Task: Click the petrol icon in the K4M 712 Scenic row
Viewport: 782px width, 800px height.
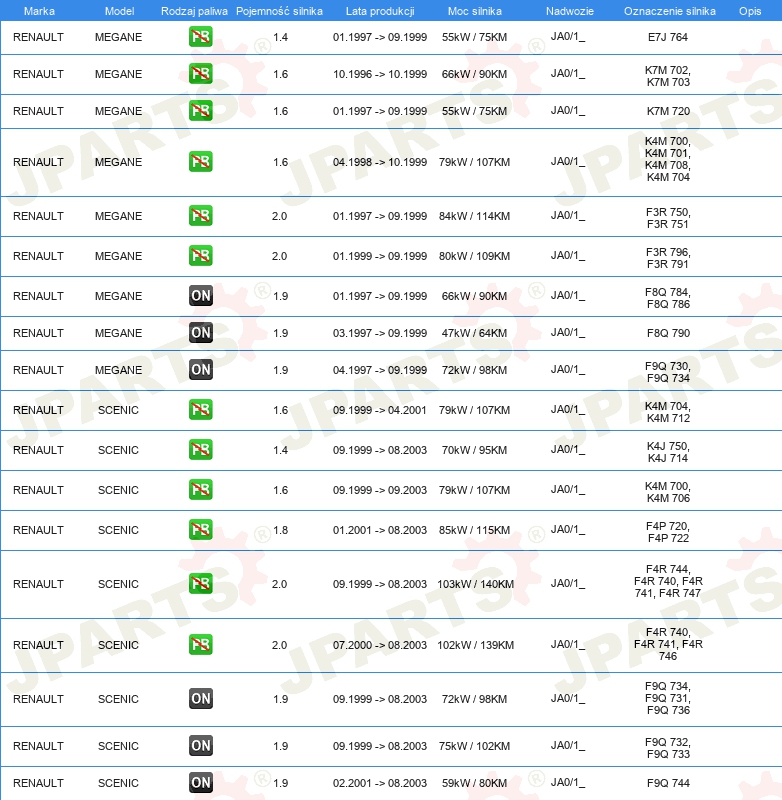Action: tap(200, 410)
